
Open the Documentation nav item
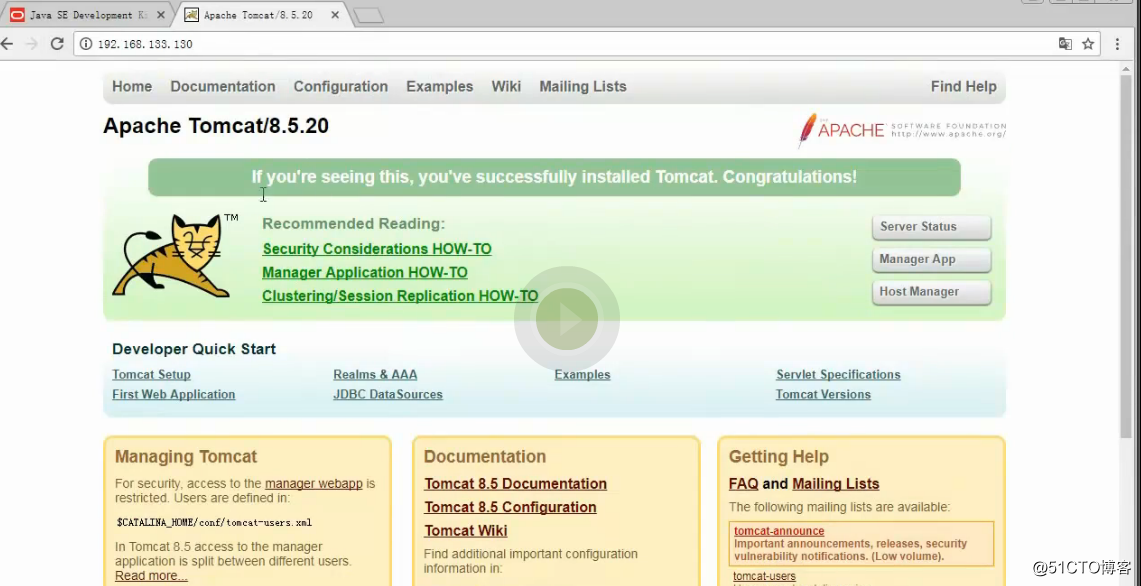coord(223,87)
